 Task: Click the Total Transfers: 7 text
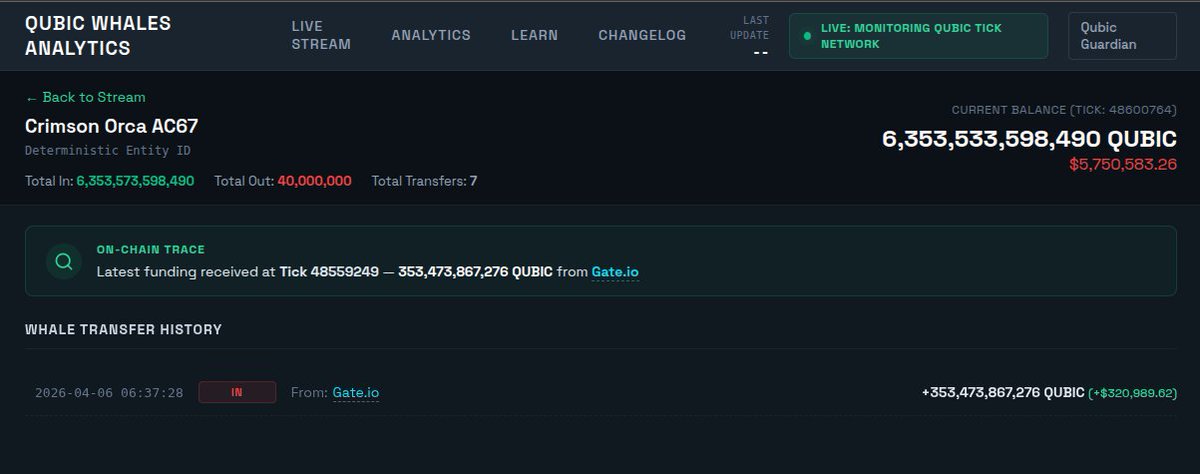[x=424, y=181]
